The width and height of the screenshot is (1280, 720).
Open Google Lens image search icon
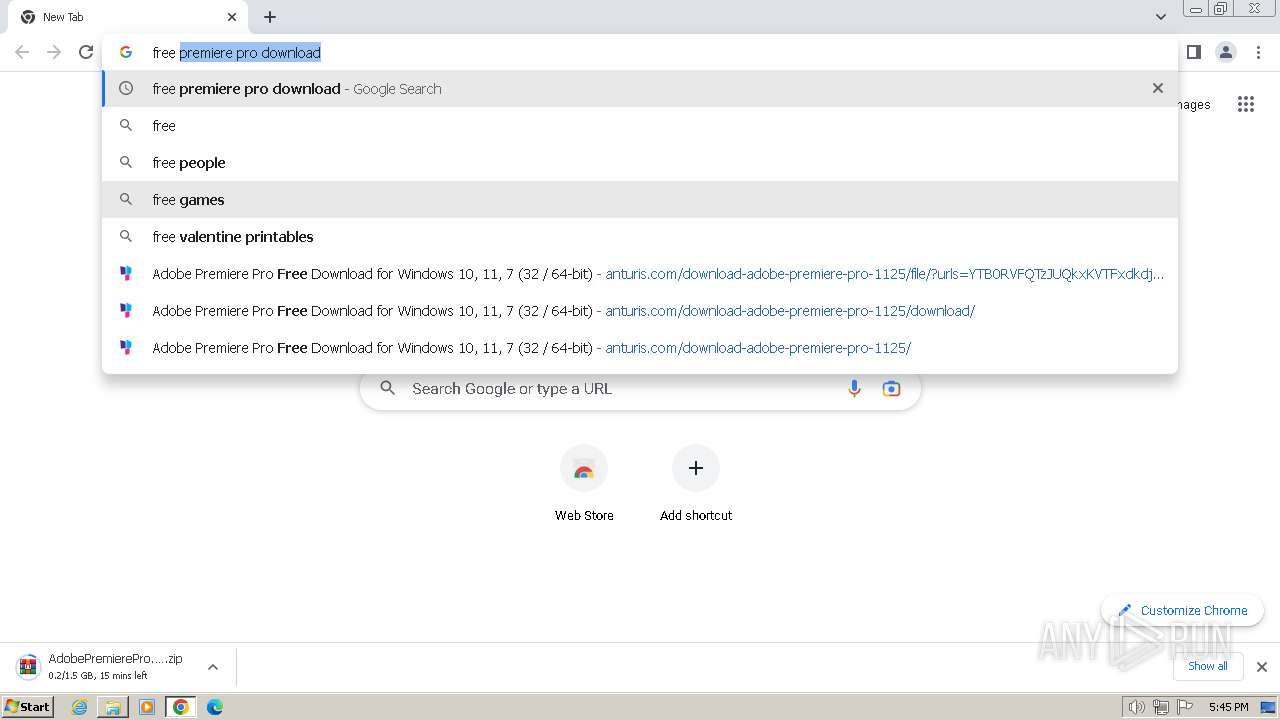(891, 389)
